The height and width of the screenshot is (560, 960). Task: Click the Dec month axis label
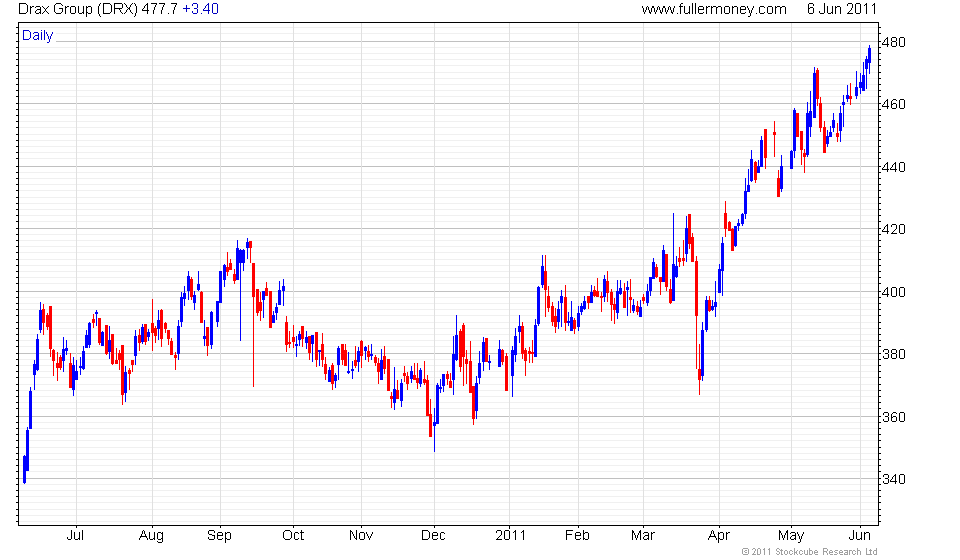pyautogui.click(x=433, y=536)
